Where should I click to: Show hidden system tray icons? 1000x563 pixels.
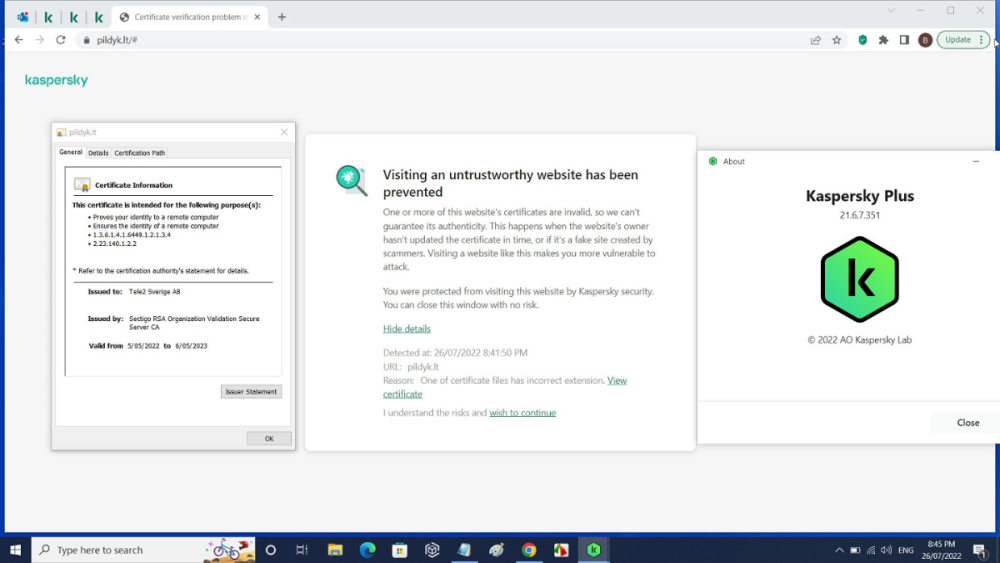839,550
